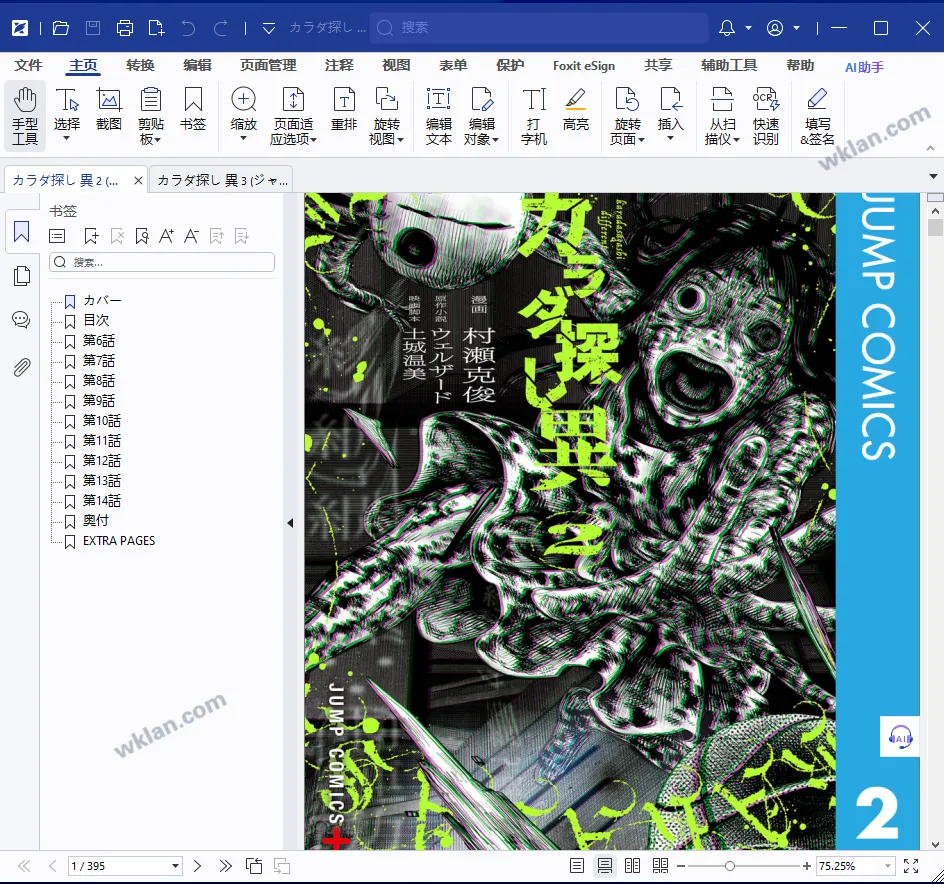Open the Rotate Pages (旋转页面) dropdown

[627, 116]
